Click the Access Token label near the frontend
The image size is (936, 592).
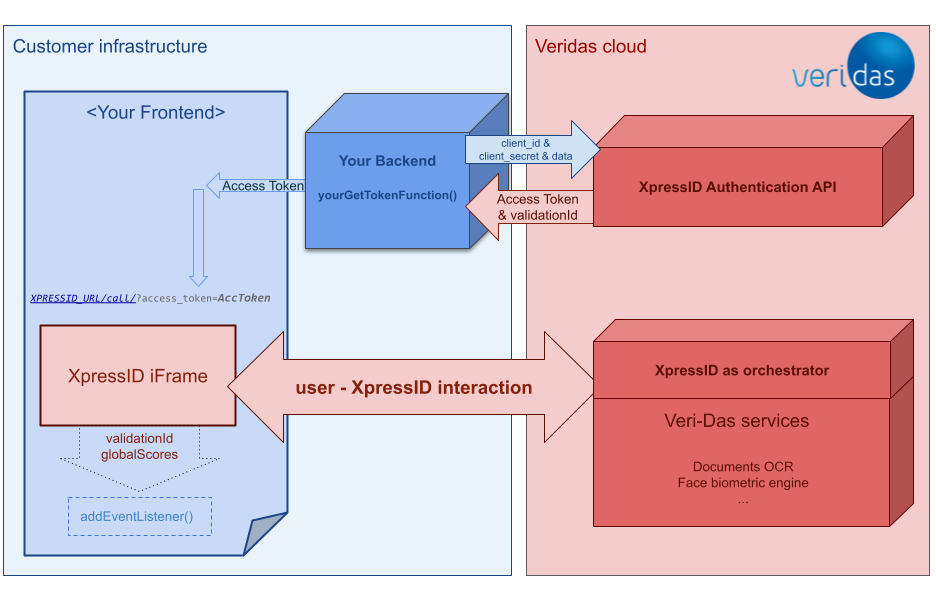263,186
